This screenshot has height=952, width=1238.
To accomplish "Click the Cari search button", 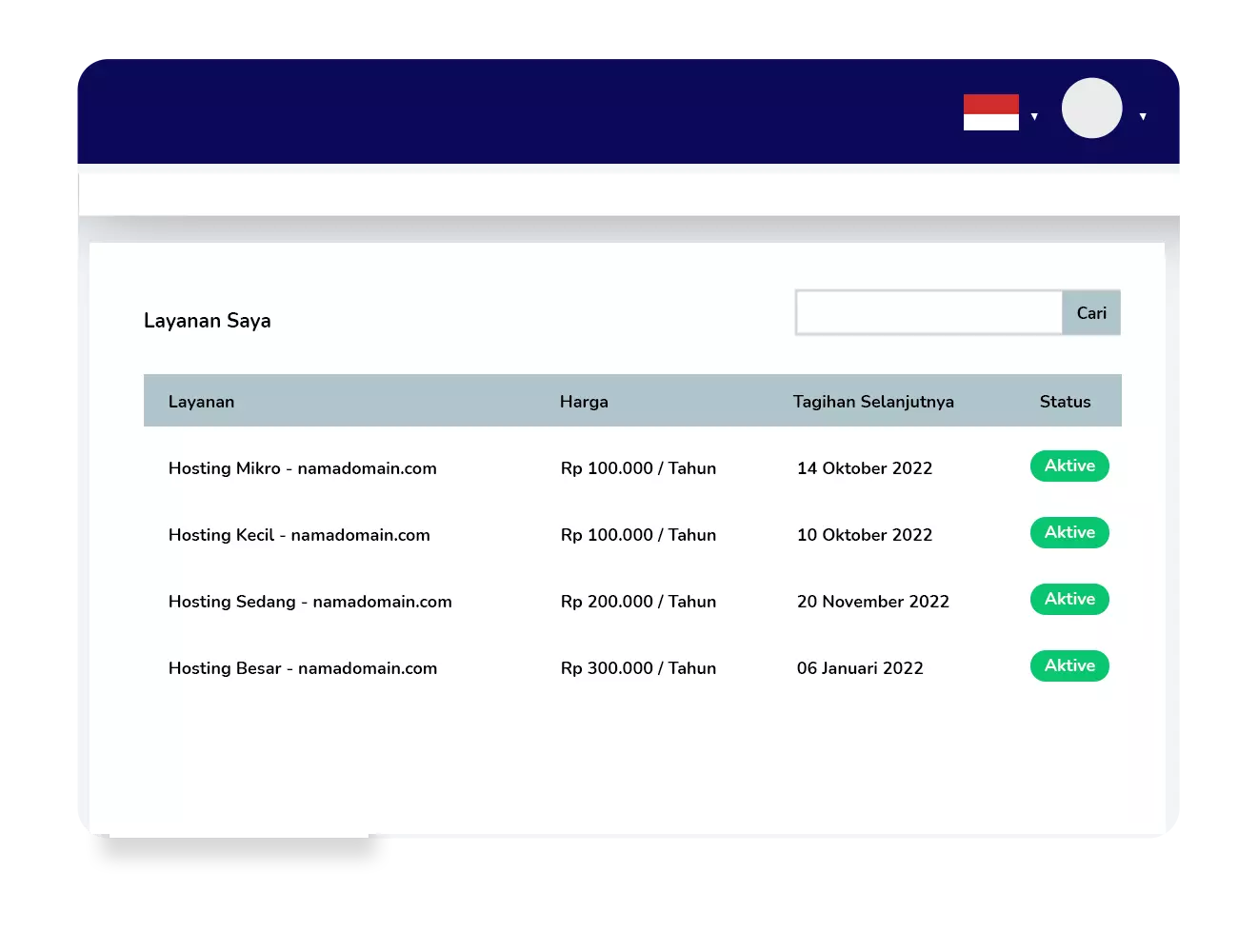I will (x=1091, y=312).
